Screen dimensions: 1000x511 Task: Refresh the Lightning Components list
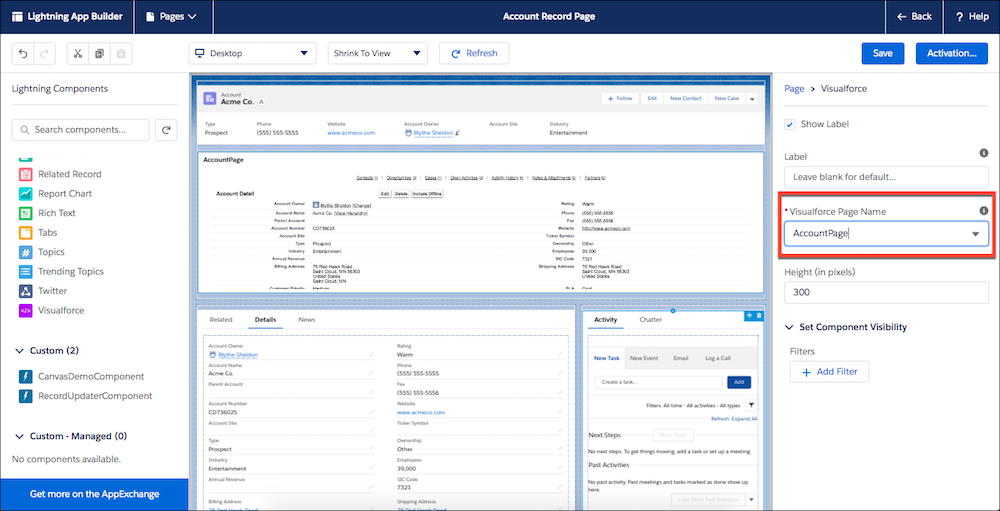[x=166, y=130]
